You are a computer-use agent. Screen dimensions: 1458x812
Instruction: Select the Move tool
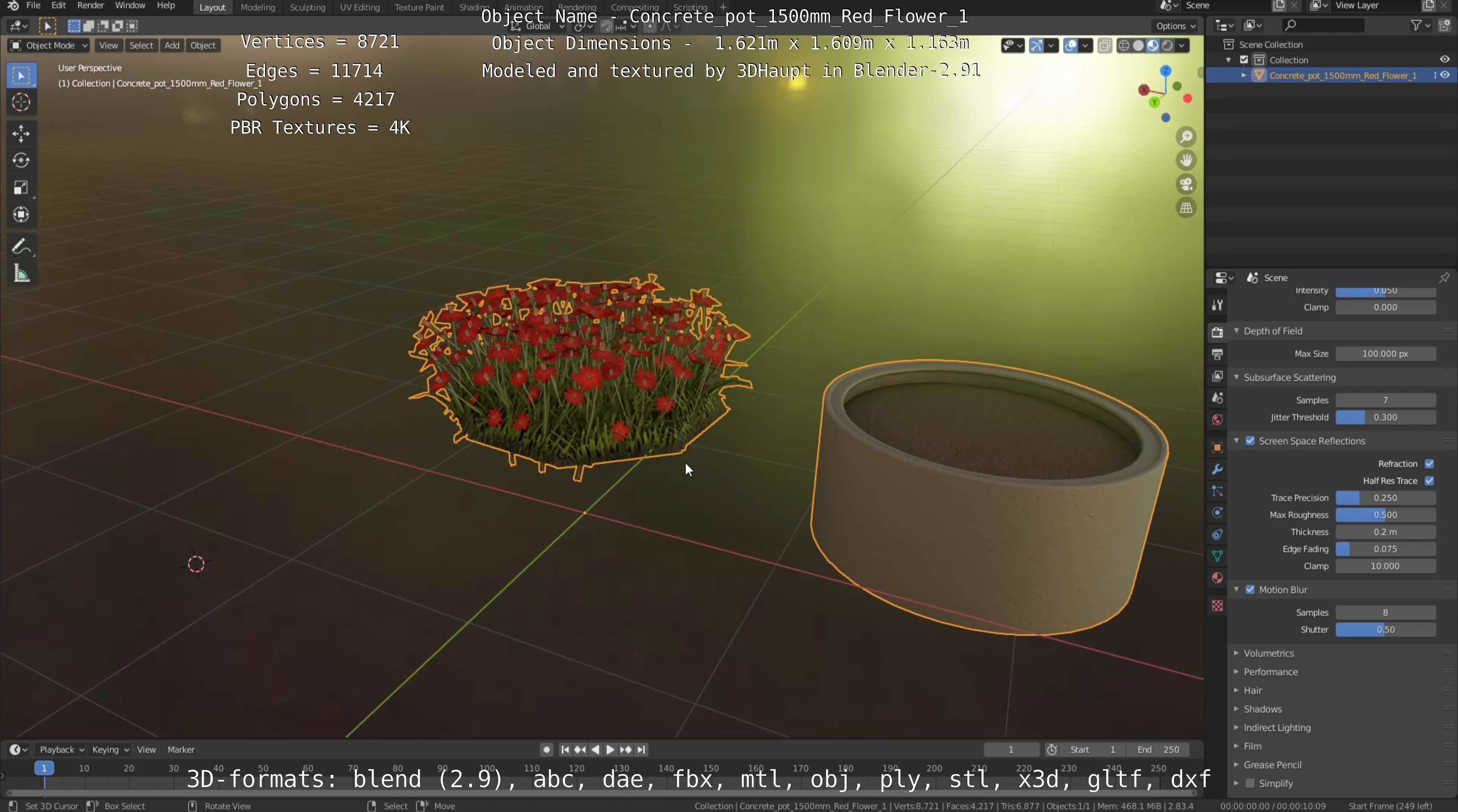(21, 134)
